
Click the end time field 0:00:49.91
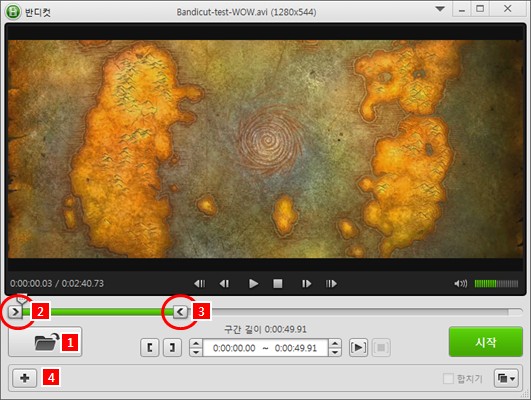point(296,348)
